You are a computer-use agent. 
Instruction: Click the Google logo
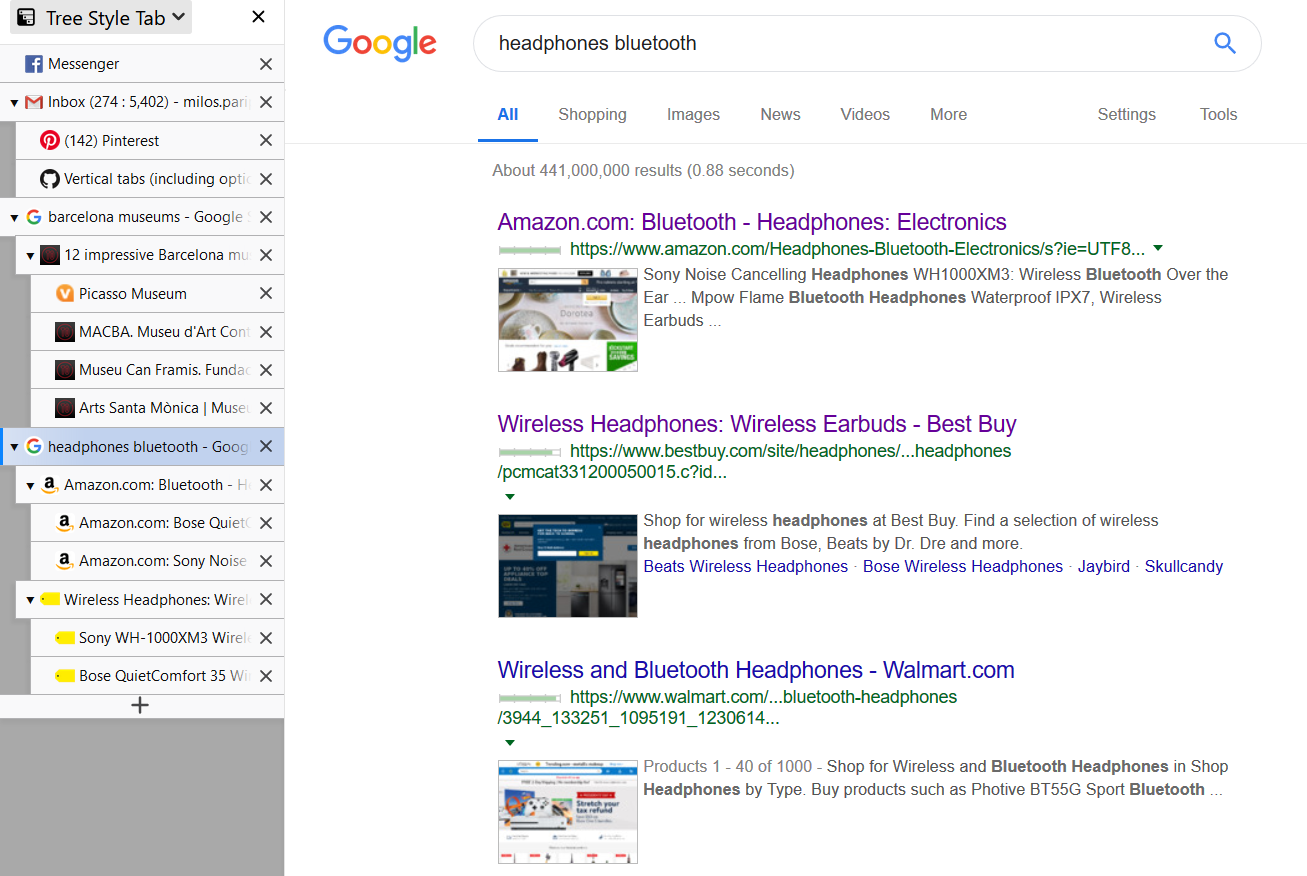coord(380,43)
